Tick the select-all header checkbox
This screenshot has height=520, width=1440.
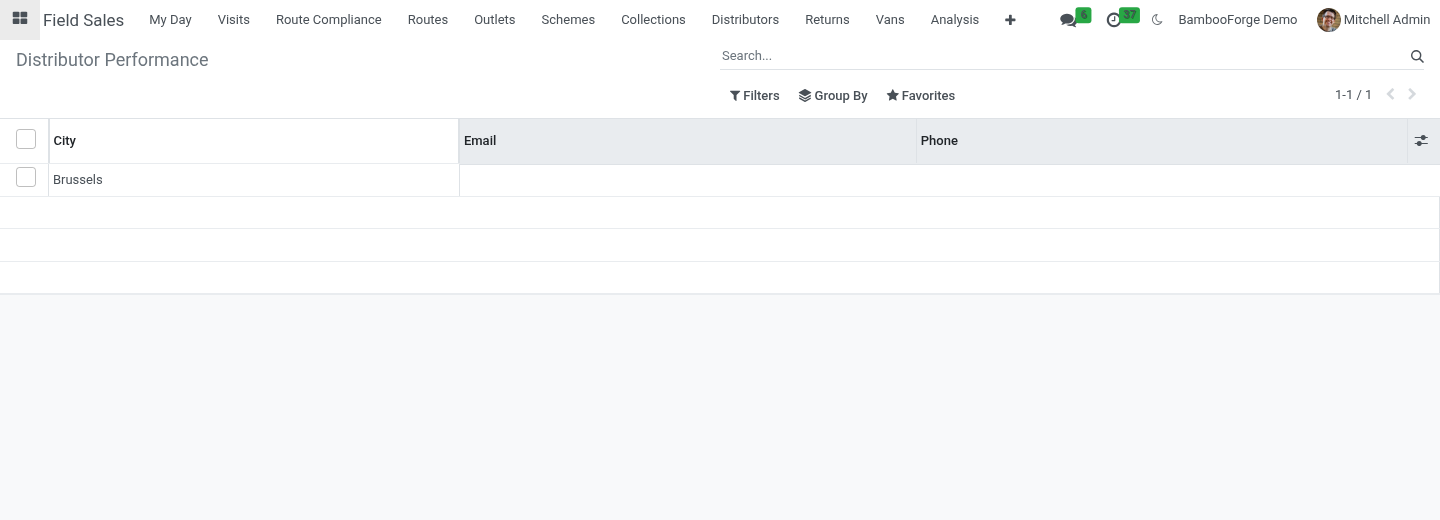(x=26, y=139)
